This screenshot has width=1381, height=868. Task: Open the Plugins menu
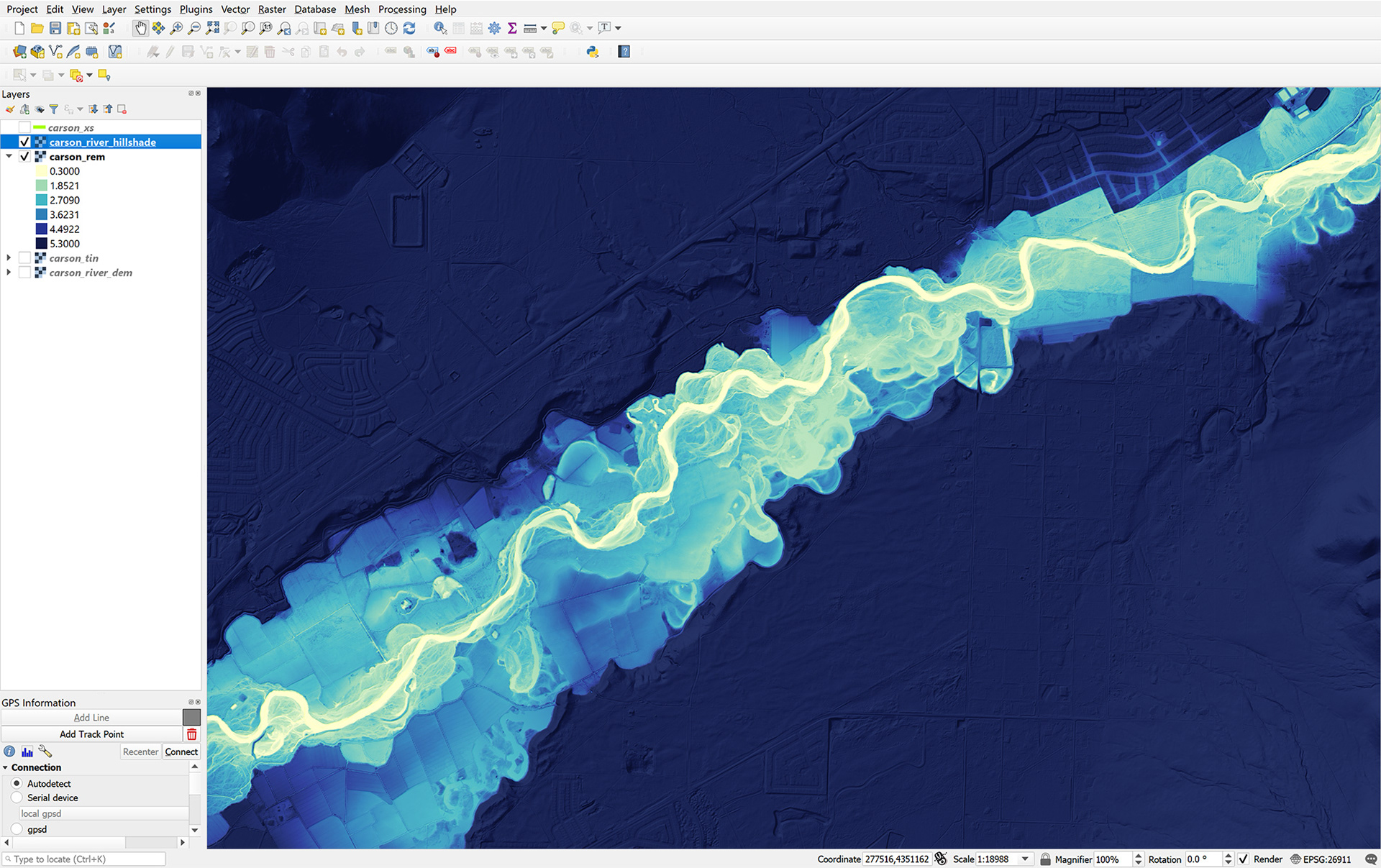pos(196,9)
